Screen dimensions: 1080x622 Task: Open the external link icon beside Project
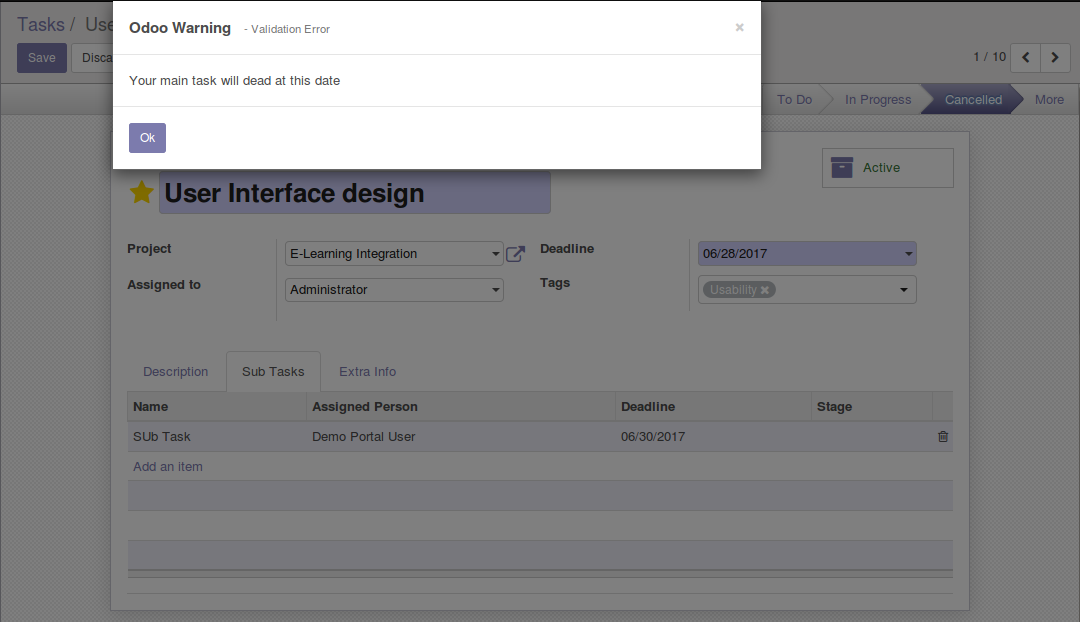(x=515, y=254)
